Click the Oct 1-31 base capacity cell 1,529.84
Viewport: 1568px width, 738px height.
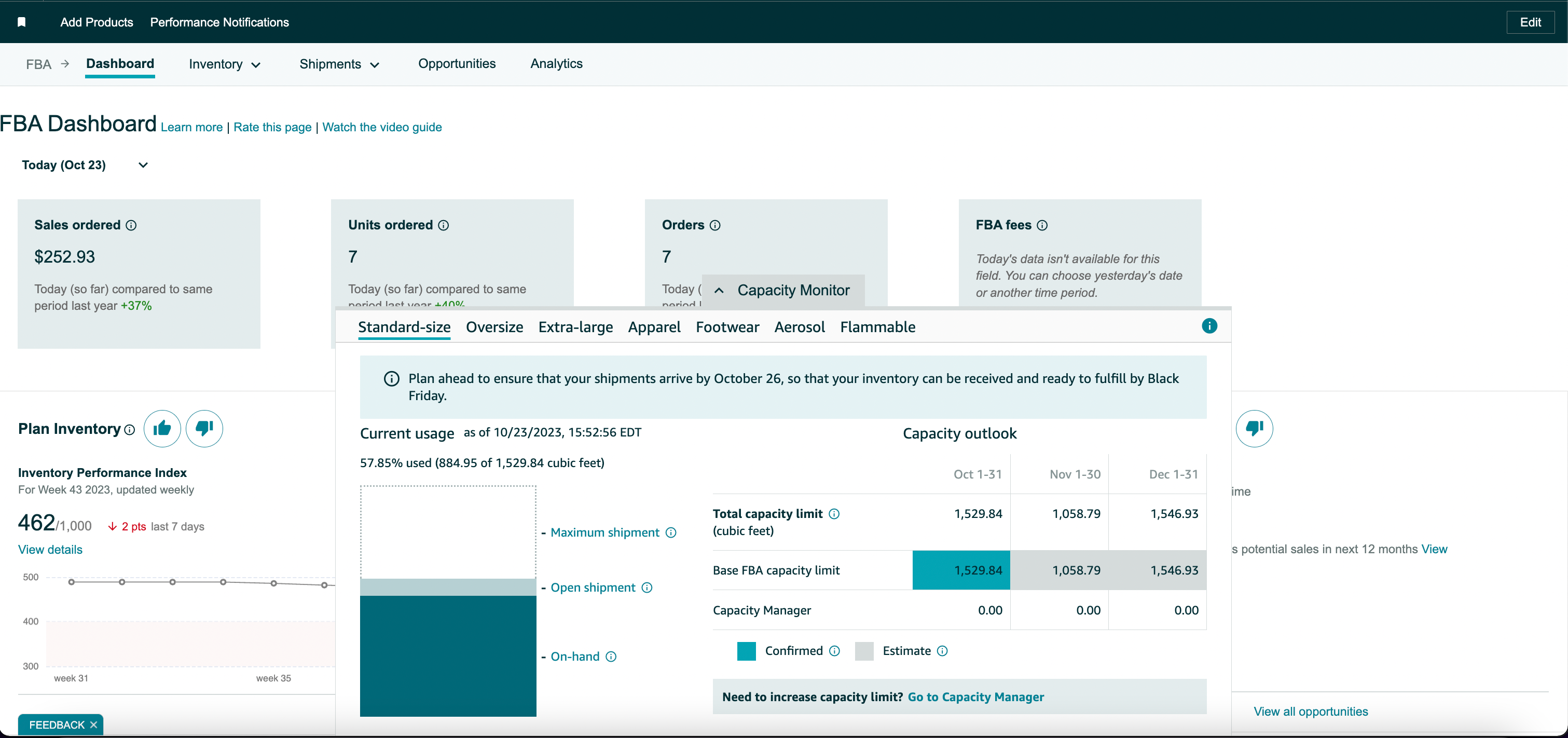click(961, 570)
